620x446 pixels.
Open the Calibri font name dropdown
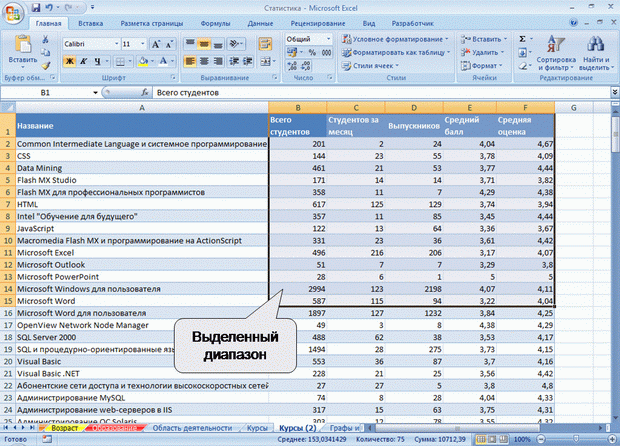117,44
